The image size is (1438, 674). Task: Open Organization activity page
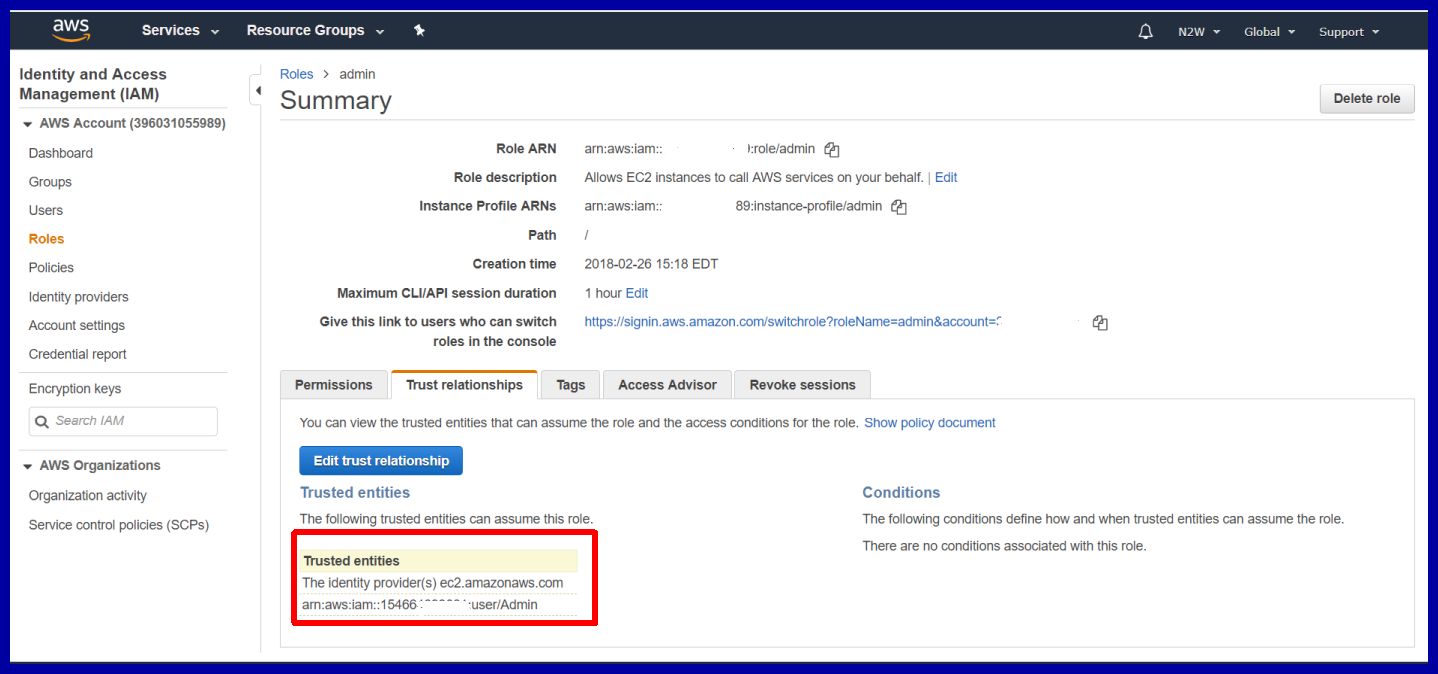click(x=88, y=496)
